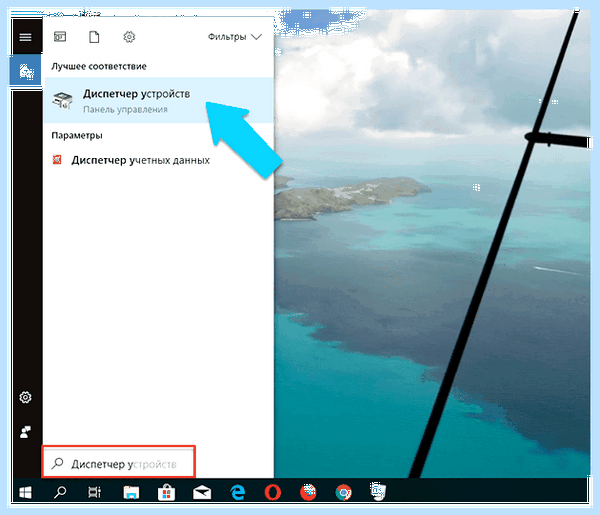Click the Параметры section heading
The image size is (600, 515).
point(77,135)
